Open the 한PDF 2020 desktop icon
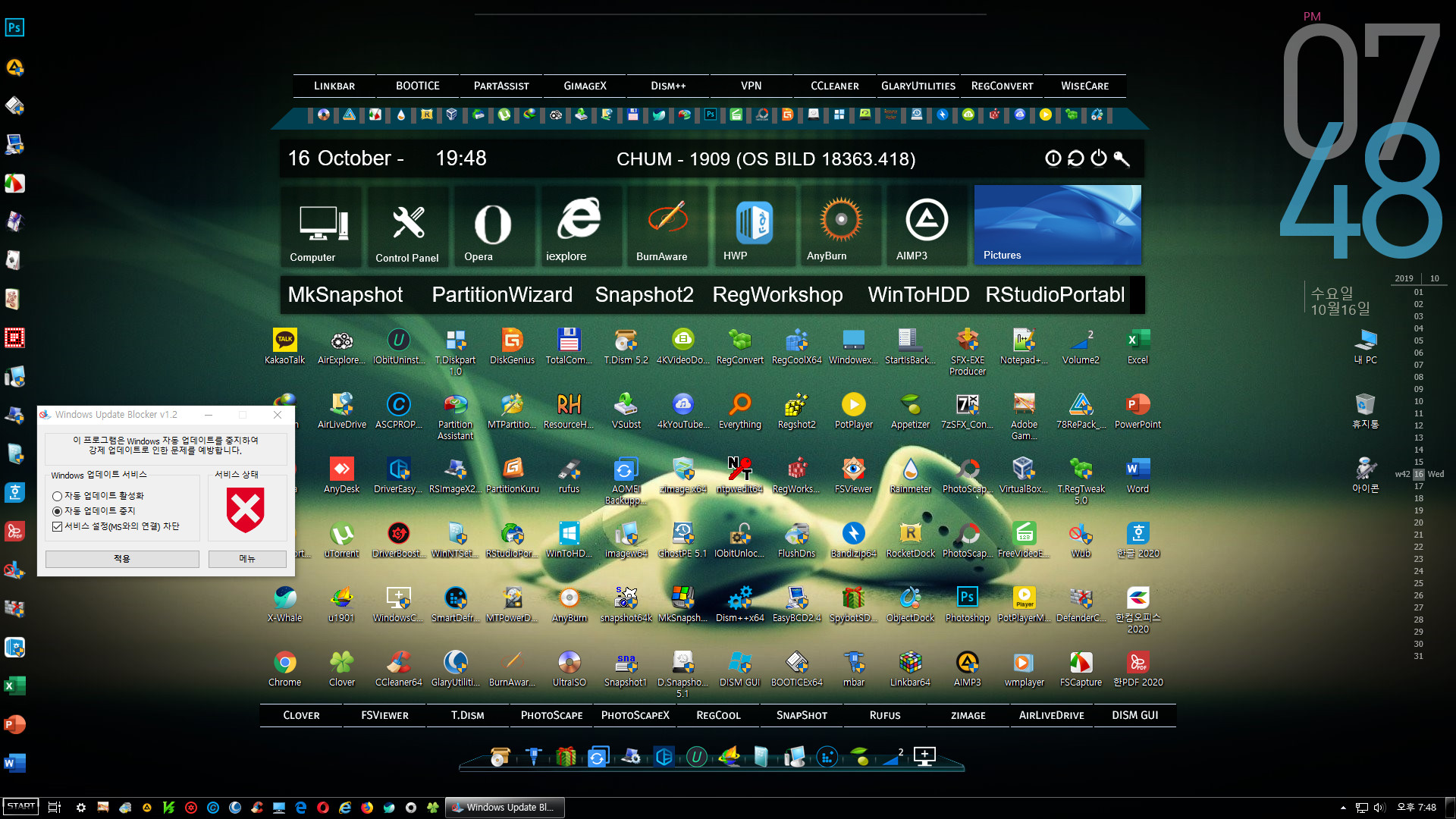Screen dimensions: 1456x819 tap(1137, 668)
